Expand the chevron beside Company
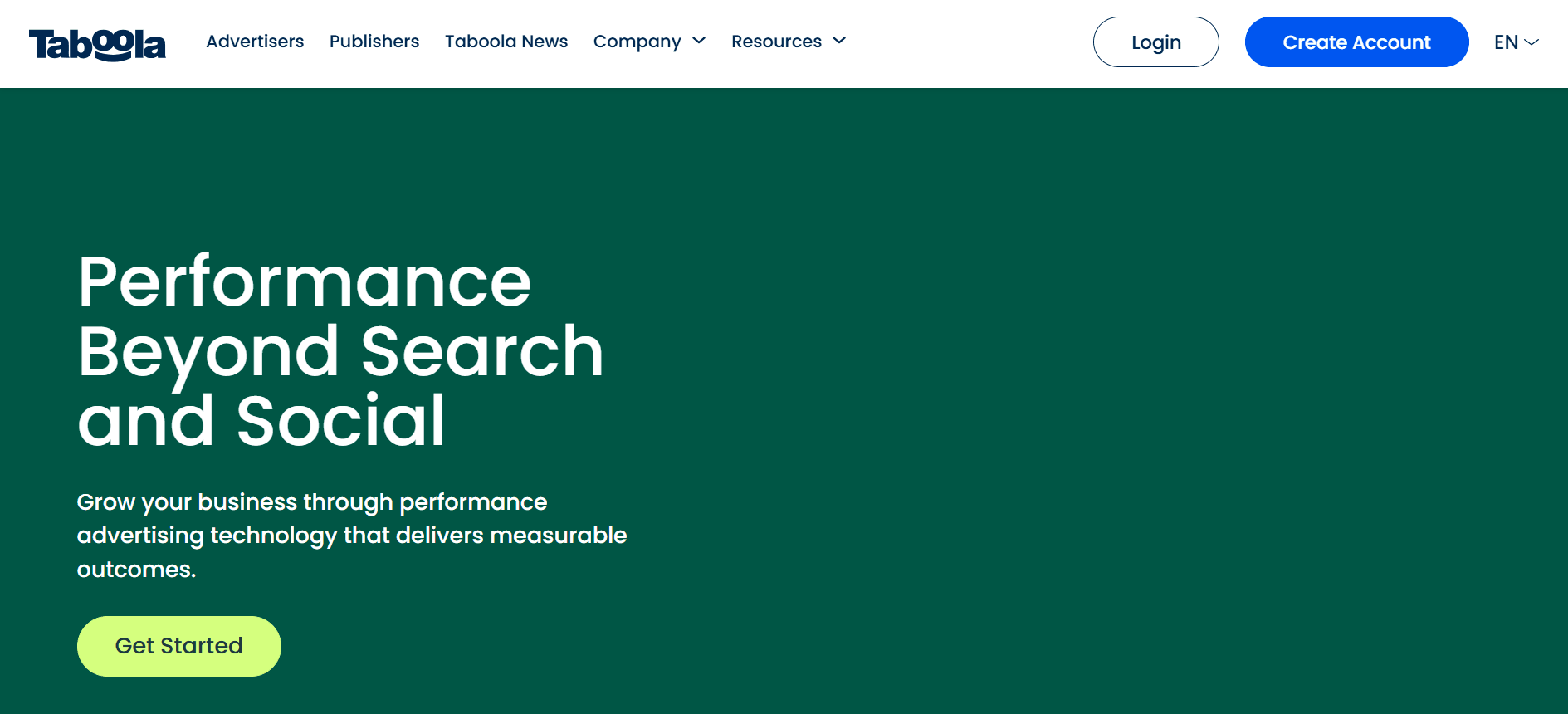 coord(699,41)
